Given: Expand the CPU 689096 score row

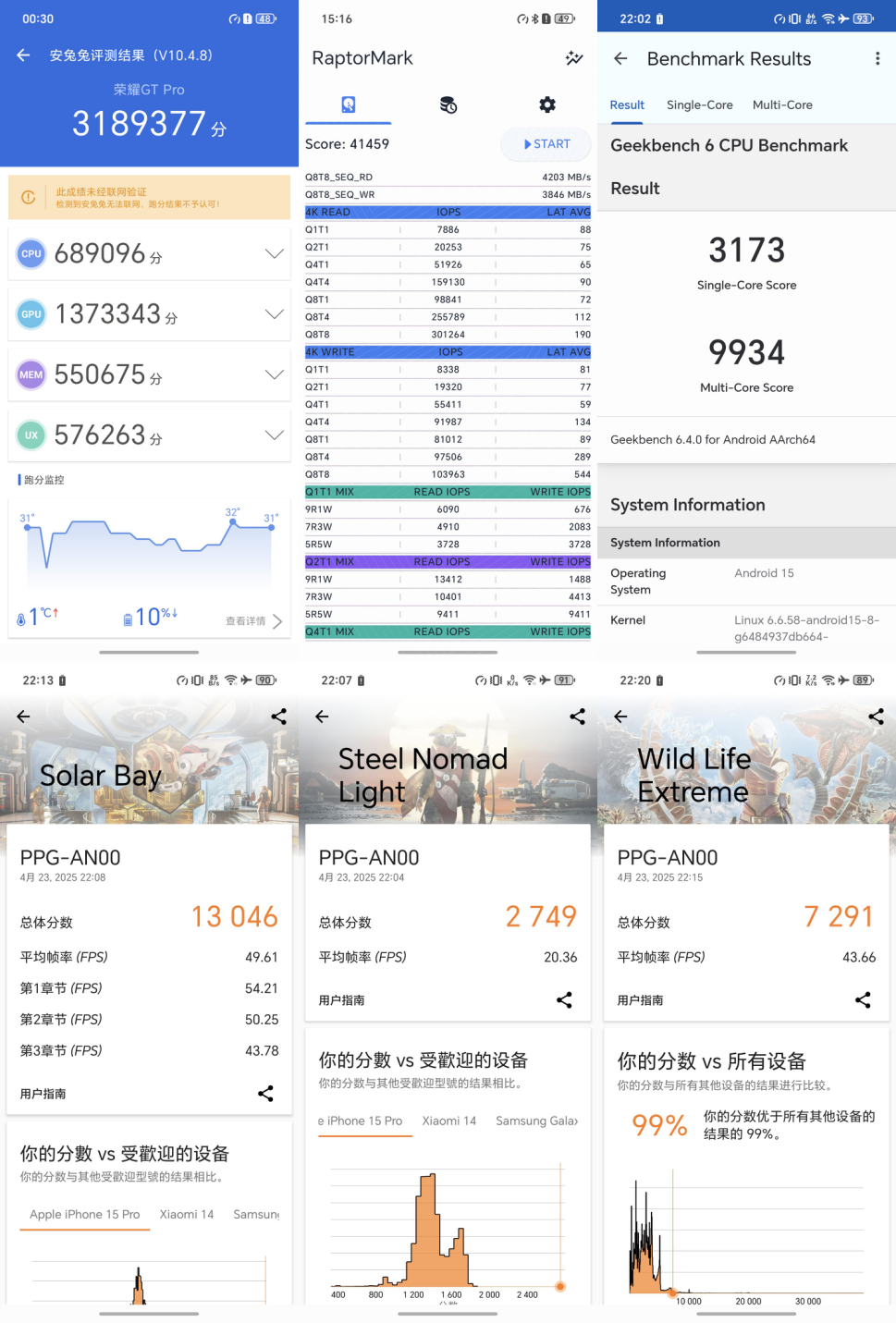Looking at the screenshot, I should 149,253.
